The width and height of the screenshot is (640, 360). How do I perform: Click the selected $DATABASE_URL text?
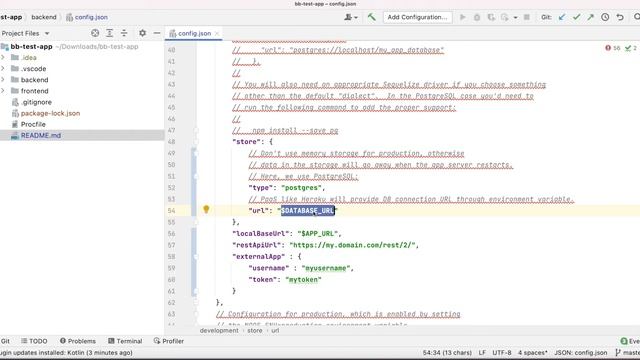pyautogui.click(x=308, y=211)
